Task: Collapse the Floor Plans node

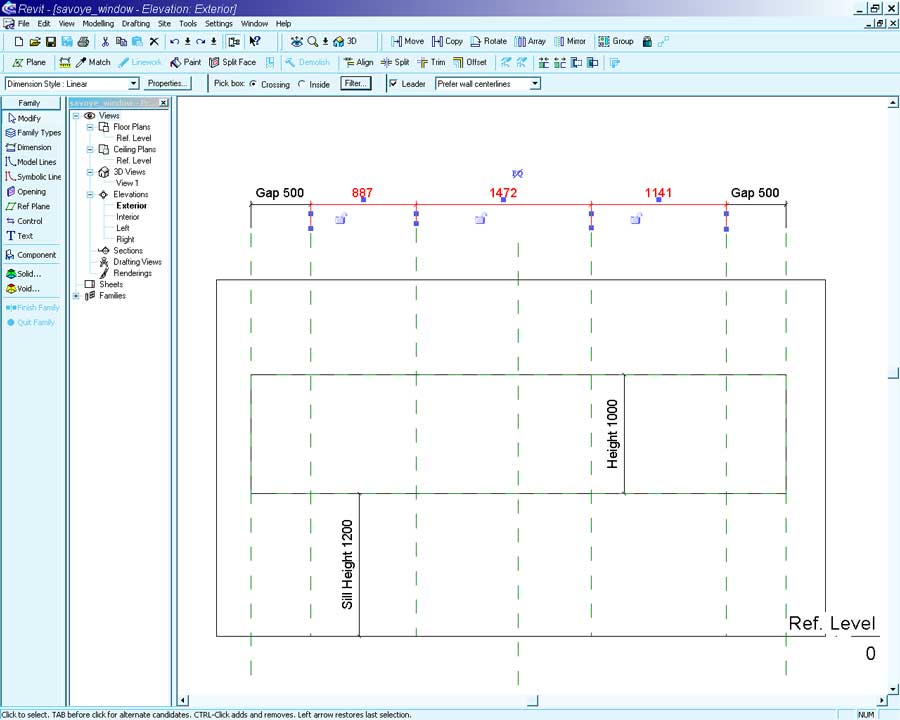Action: click(x=90, y=127)
